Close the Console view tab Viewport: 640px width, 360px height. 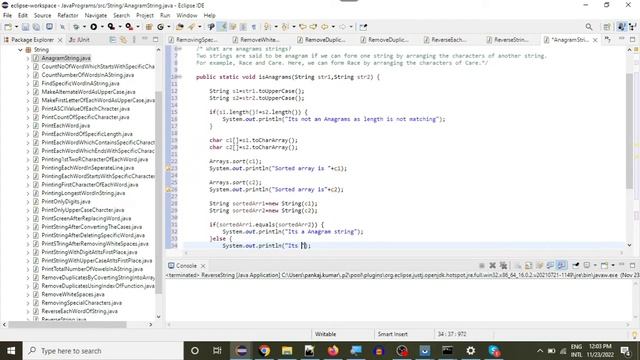pos(203,266)
